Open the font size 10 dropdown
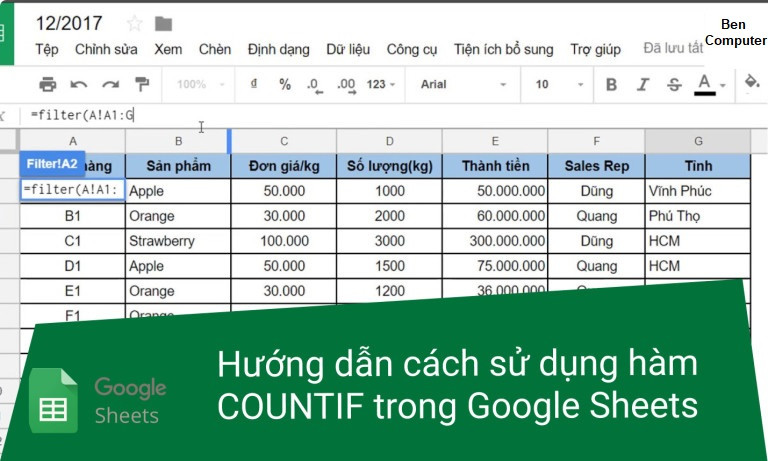The height and width of the screenshot is (461, 768). coord(559,84)
